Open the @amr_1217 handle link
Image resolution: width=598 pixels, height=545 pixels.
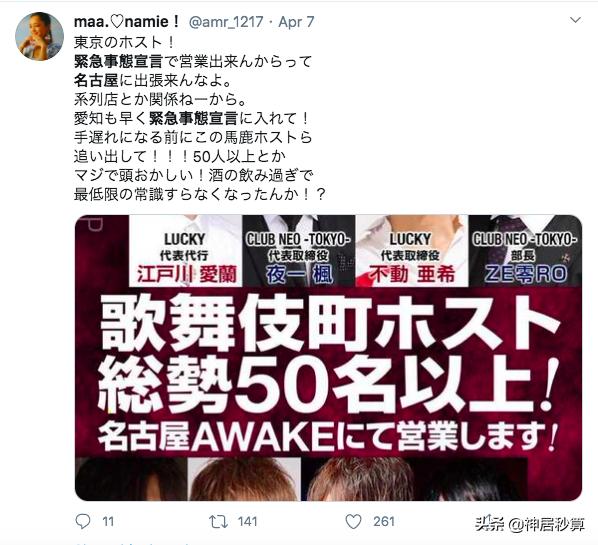tap(226, 22)
